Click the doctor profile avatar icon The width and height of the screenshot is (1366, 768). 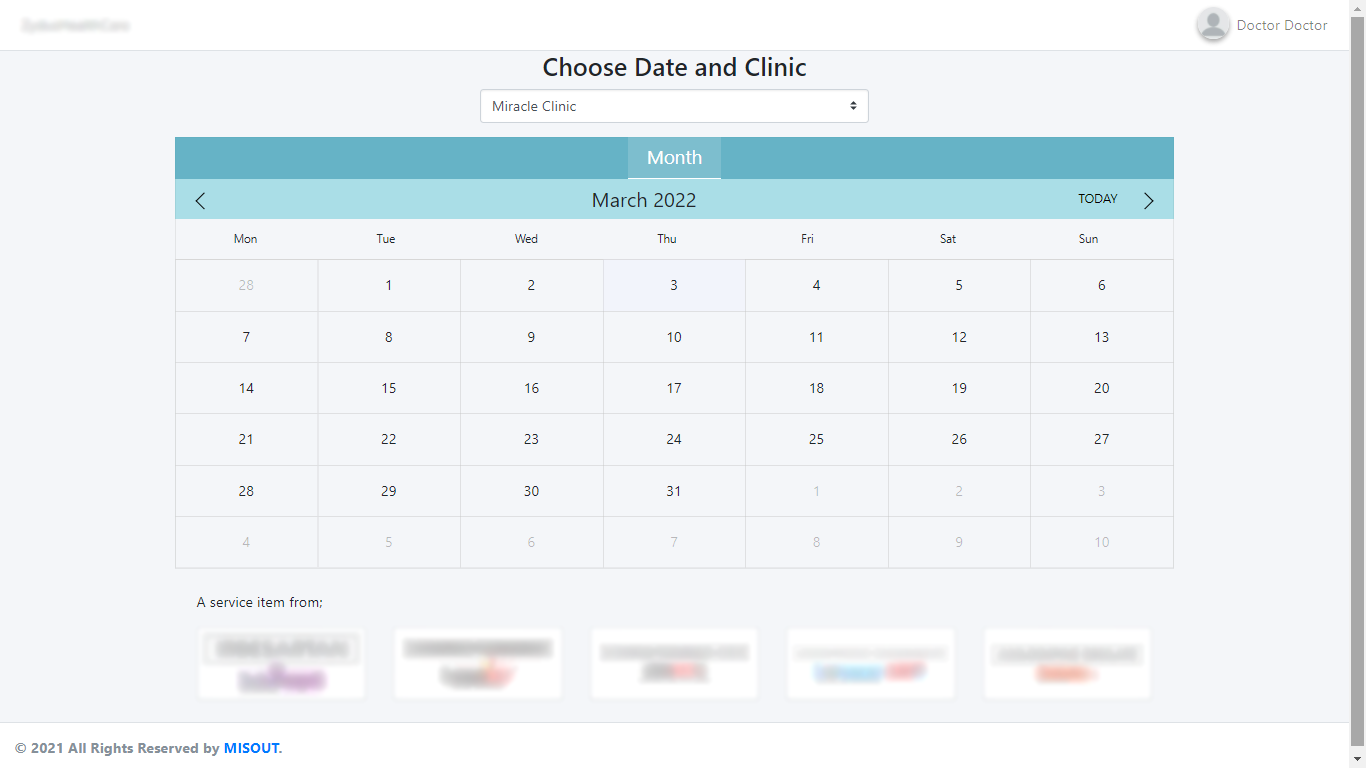click(x=1213, y=25)
